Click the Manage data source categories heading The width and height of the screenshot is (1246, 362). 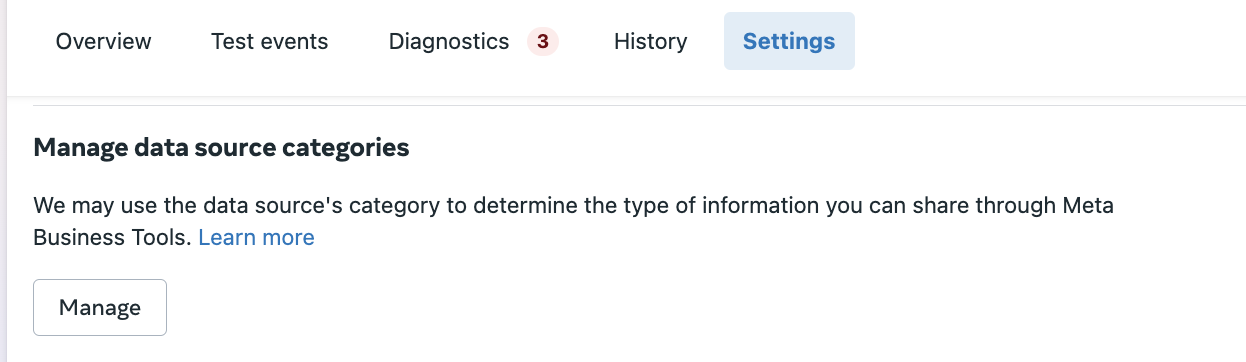pos(221,148)
